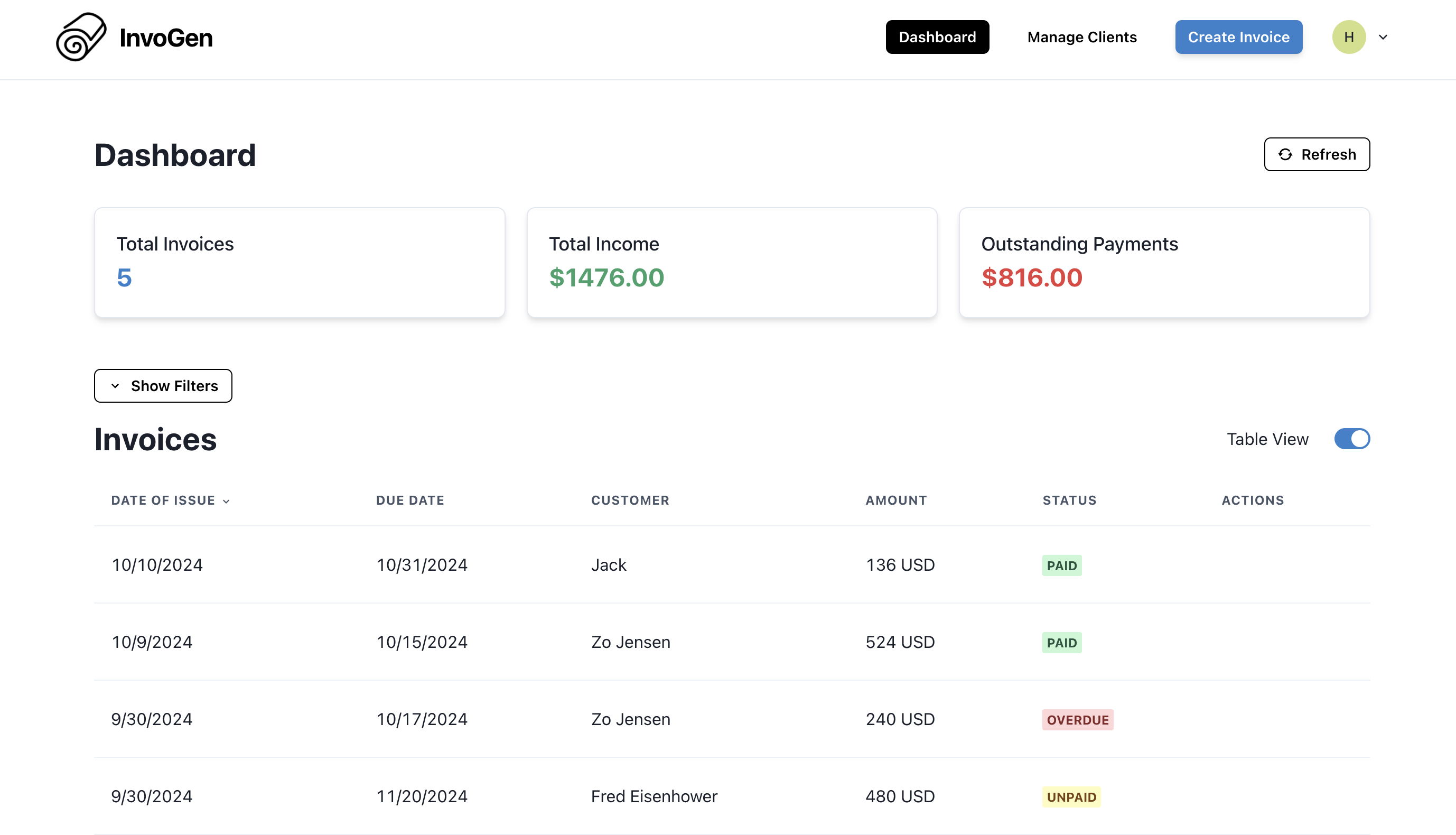Click the refresh circular arrows icon
Image resolution: width=1456 pixels, height=835 pixels.
[1286, 154]
